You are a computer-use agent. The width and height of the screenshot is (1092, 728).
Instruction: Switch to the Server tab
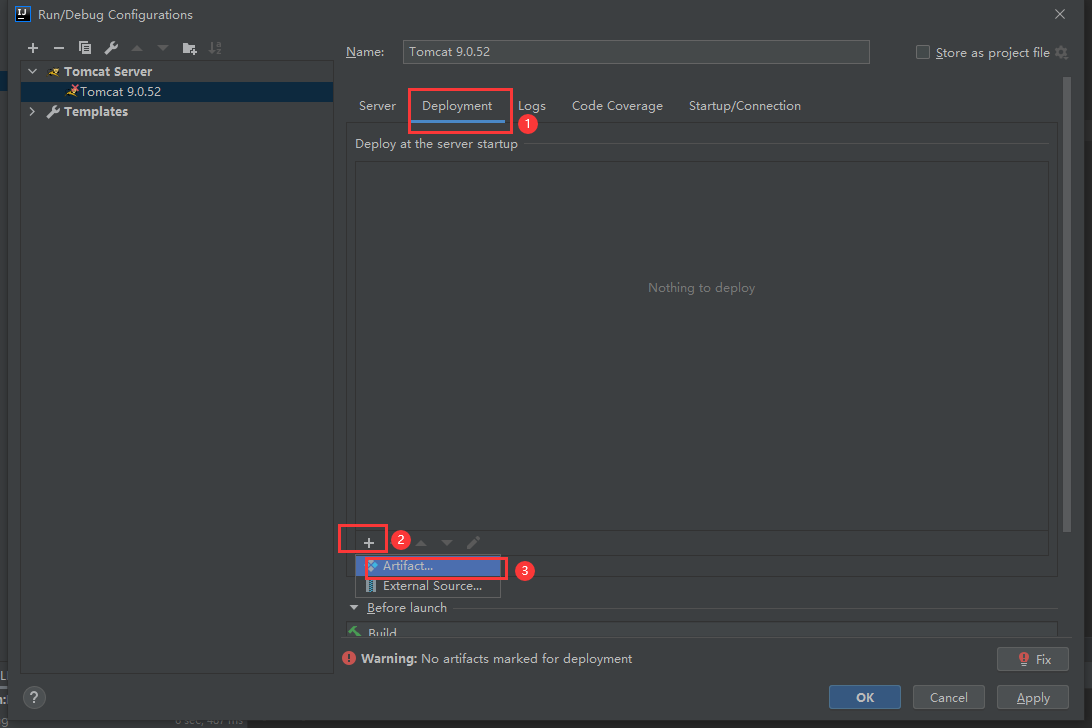(x=377, y=106)
